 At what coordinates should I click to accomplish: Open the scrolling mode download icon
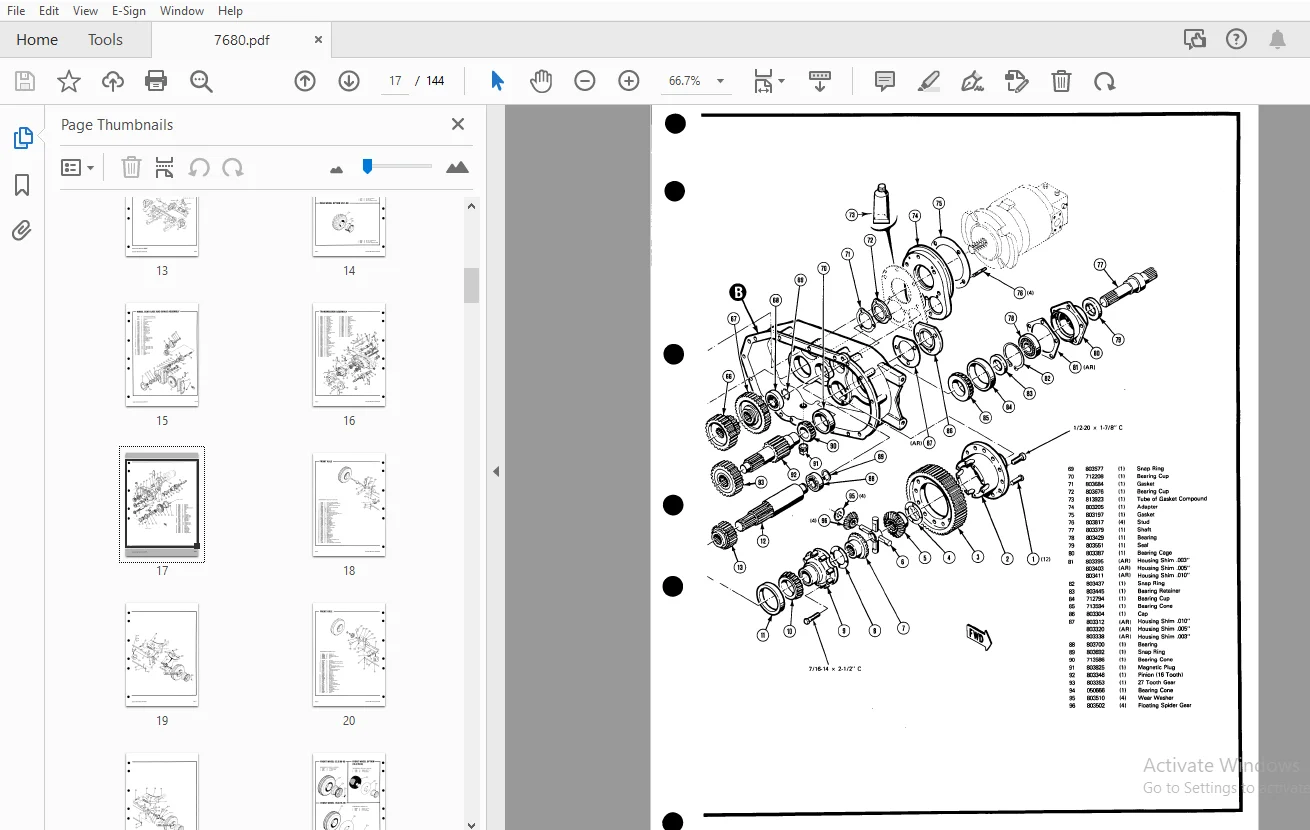coord(820,81)
